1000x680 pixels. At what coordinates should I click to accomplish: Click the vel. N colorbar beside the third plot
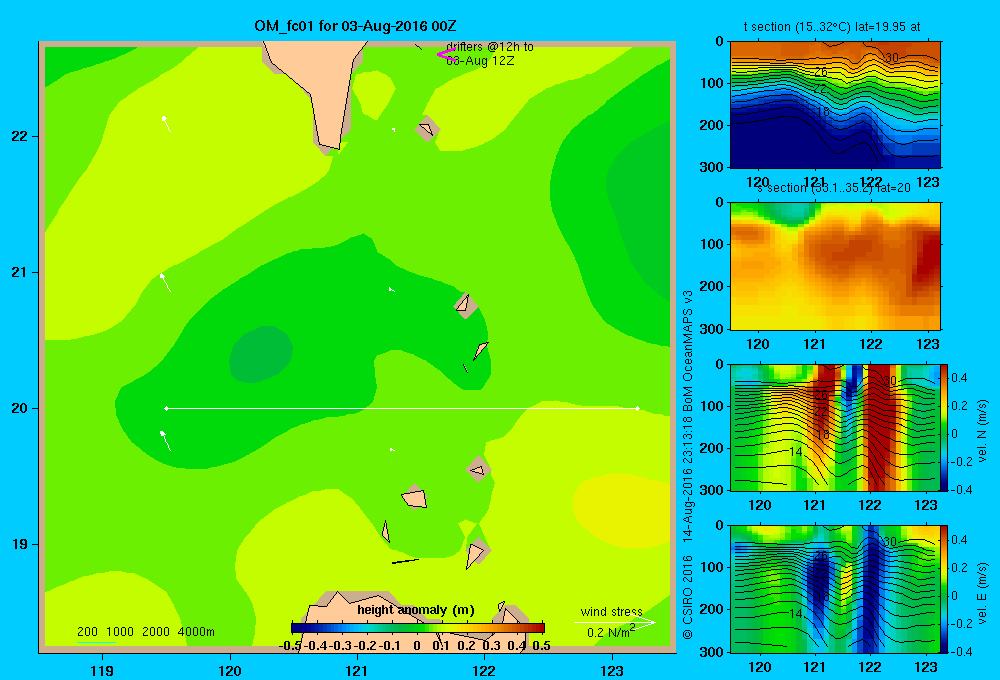(x=945, y=427)
